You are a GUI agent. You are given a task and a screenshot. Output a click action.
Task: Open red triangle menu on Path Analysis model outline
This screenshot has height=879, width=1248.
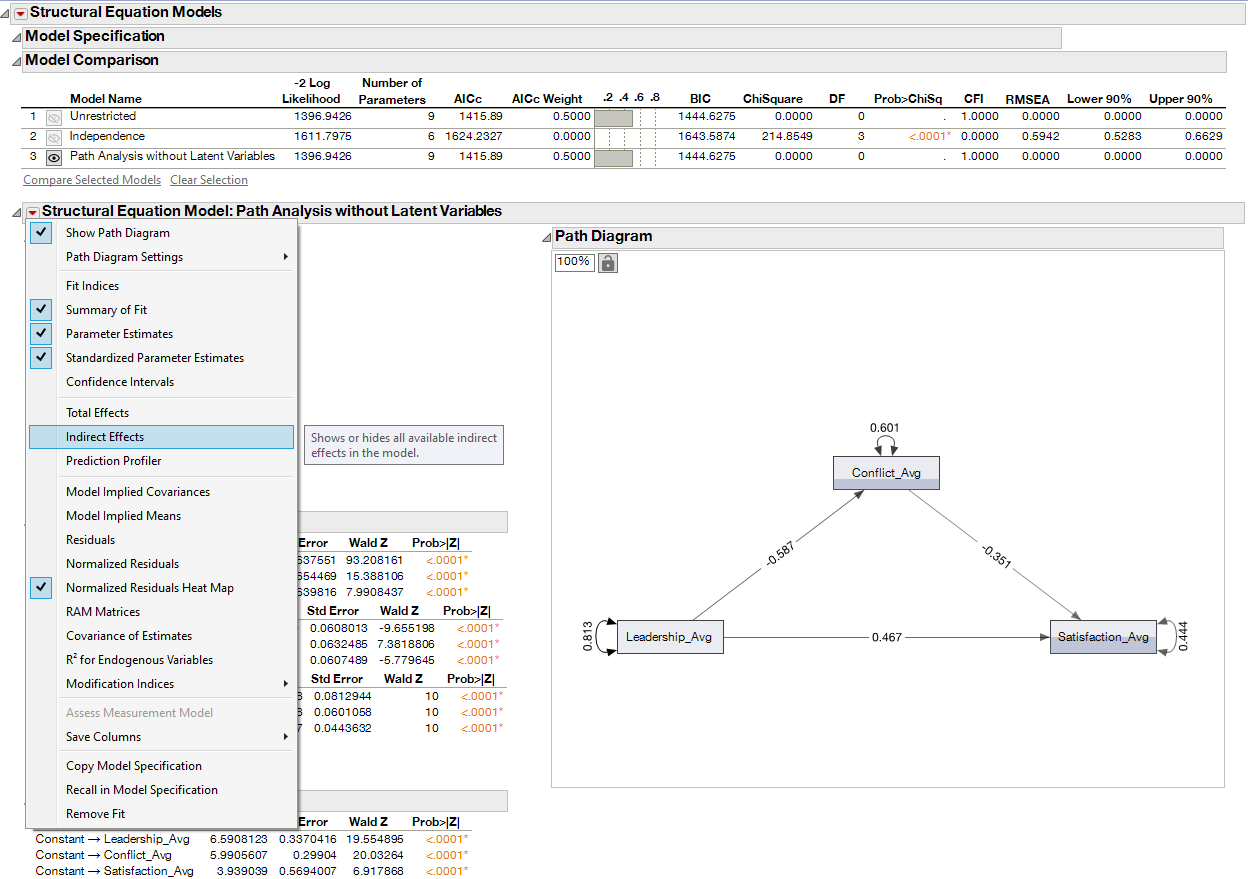click(31, 212)
